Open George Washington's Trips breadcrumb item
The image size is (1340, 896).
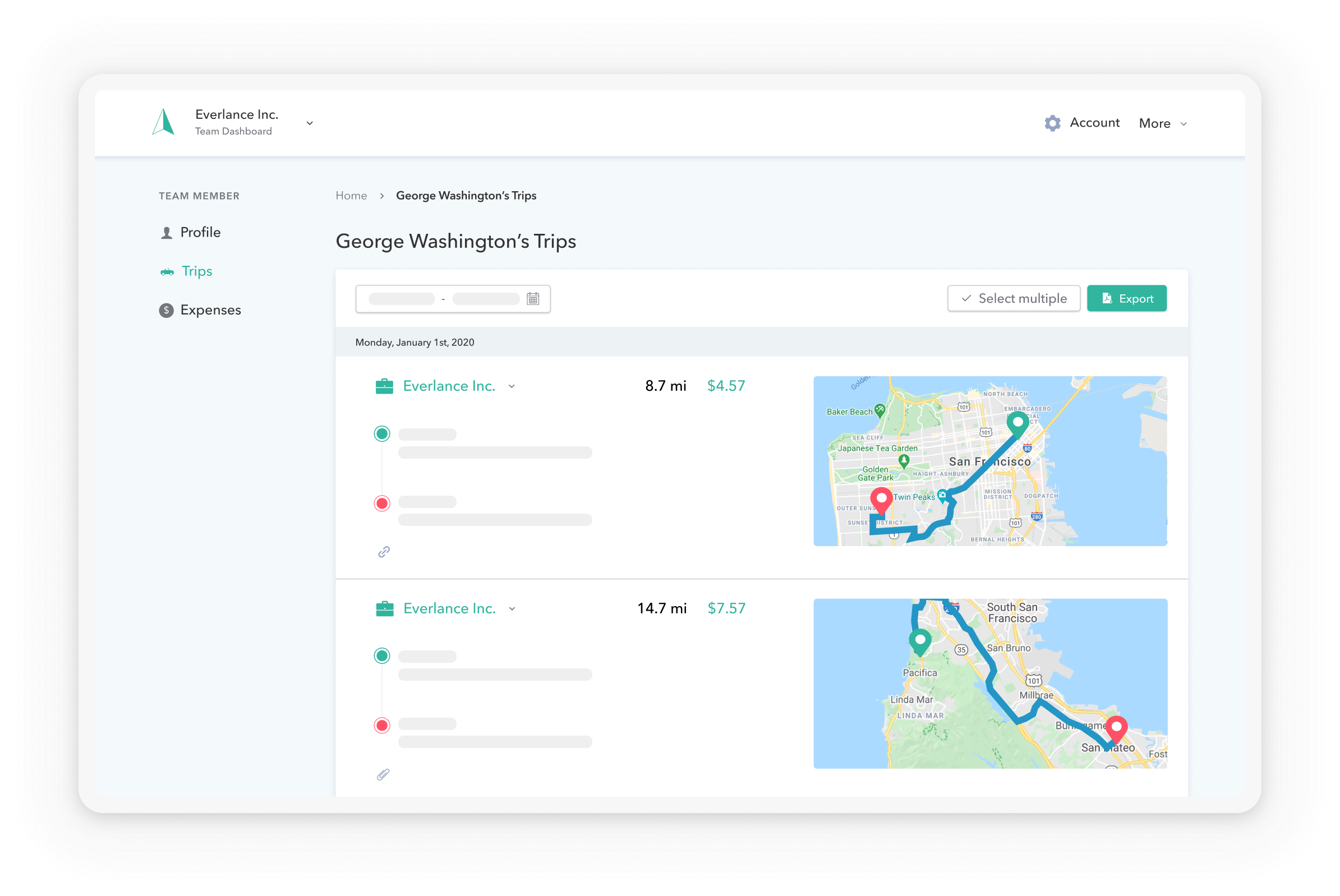pos(466,196)
